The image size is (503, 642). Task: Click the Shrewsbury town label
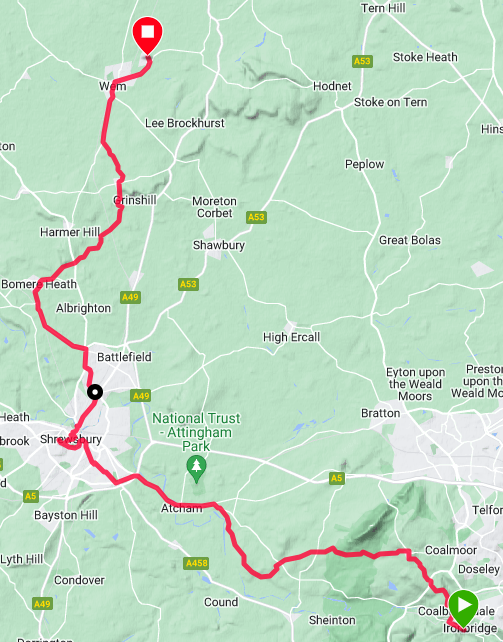coord(71,439)
